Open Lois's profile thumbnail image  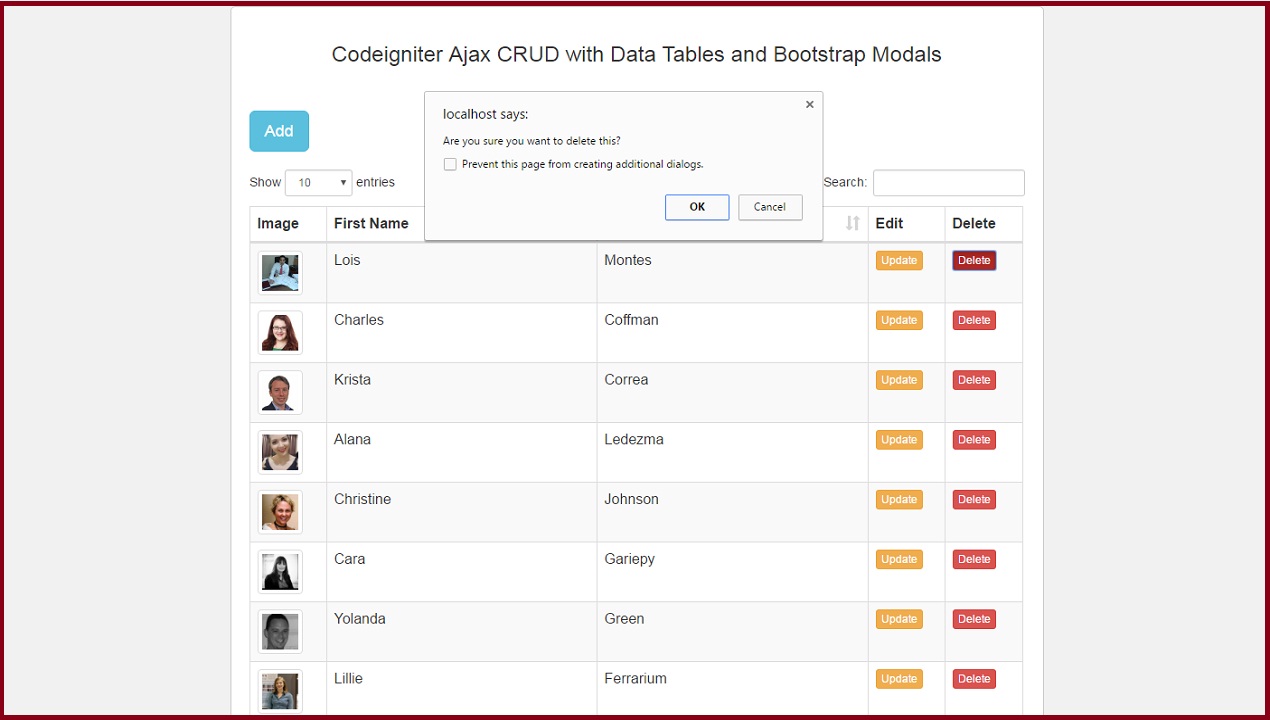[x=280, y=273]
